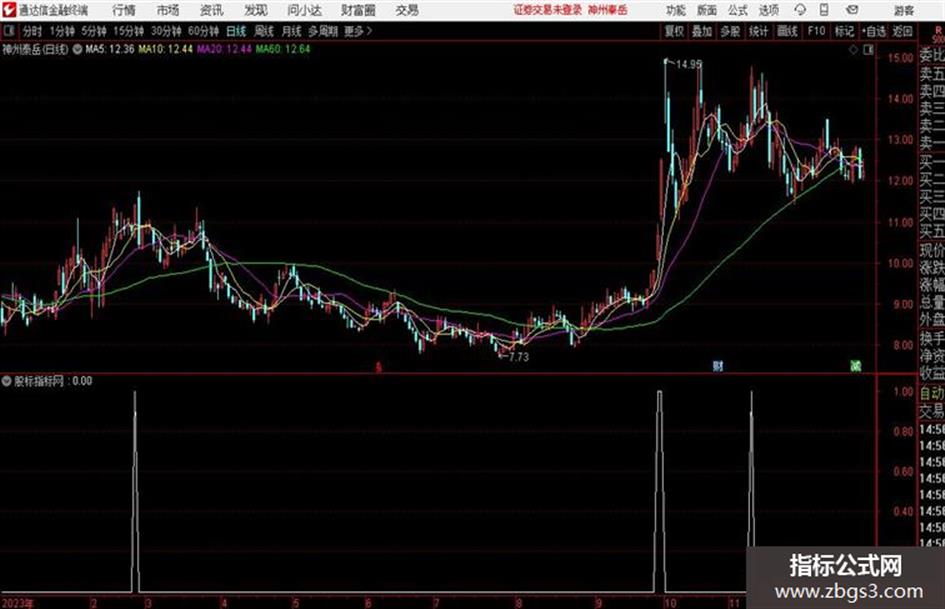Screen dimensions: 945x609
Task: Switch to 多周期 period tab
Action: tap(323, 31)
